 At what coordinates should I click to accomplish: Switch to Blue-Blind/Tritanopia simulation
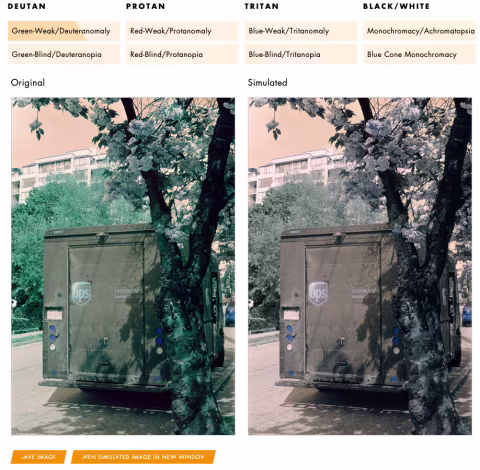tap(301, 54)
